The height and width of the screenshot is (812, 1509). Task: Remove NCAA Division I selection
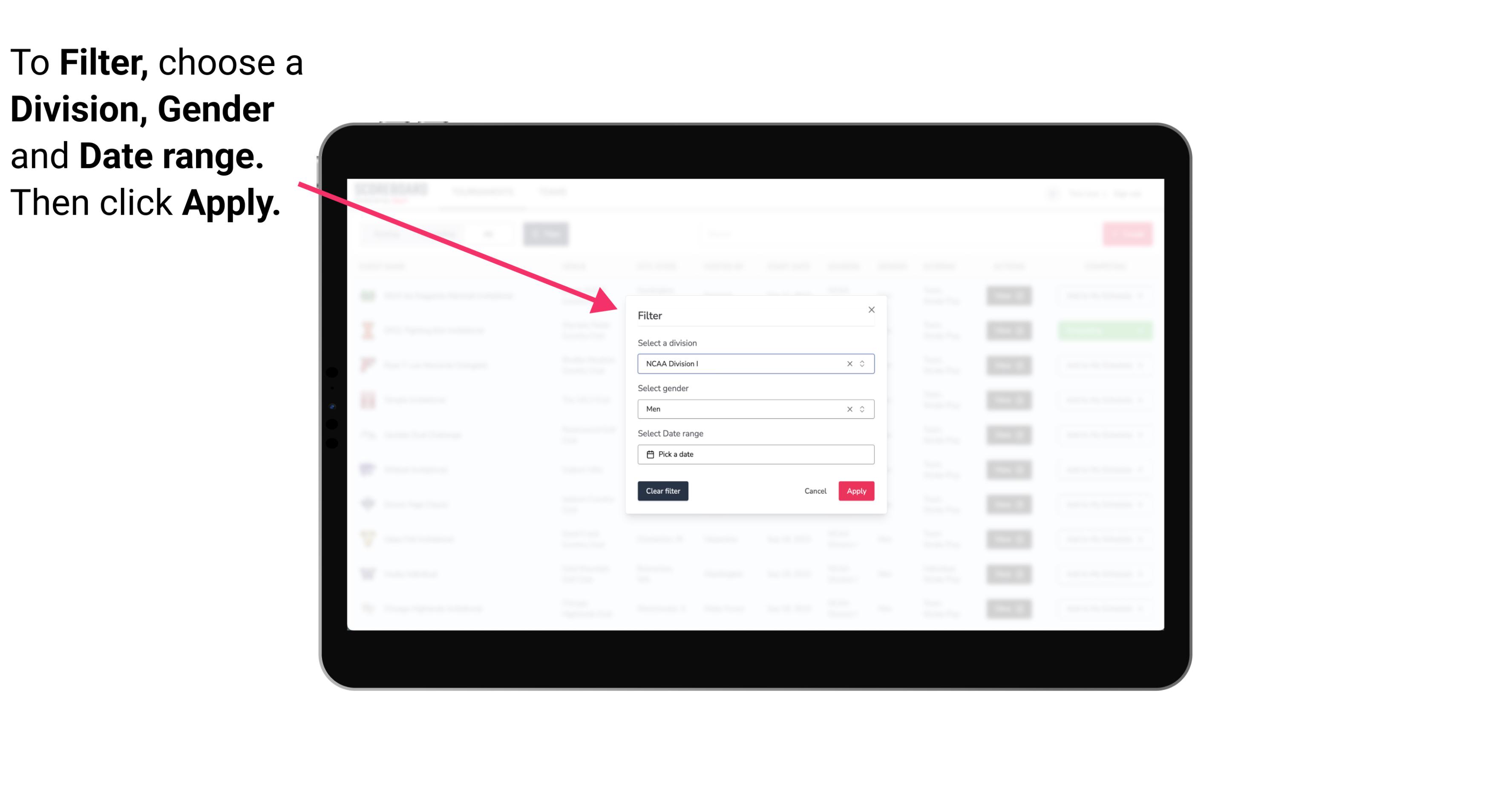tap(849, 364)
